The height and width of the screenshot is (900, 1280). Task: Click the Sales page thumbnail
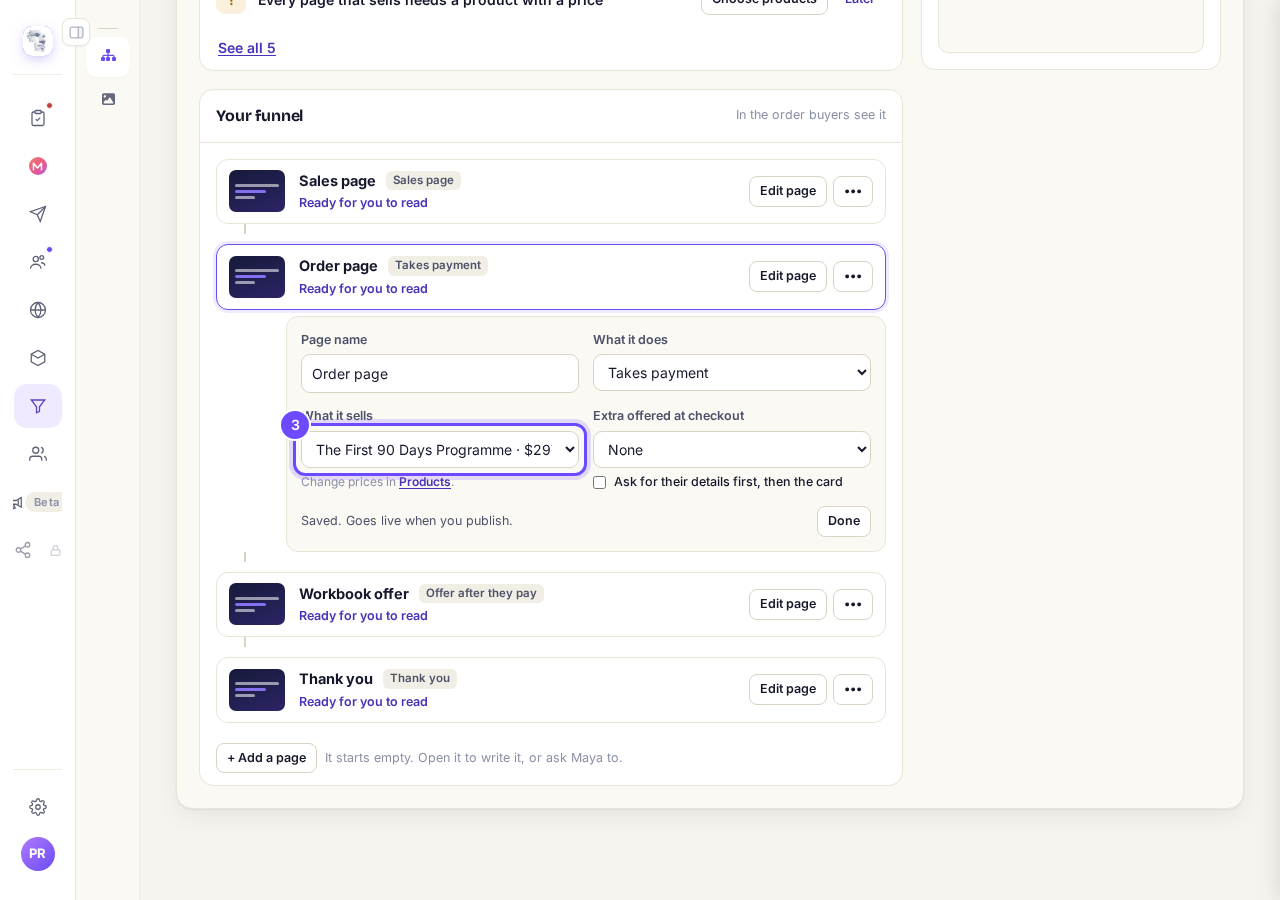point(257,191)
